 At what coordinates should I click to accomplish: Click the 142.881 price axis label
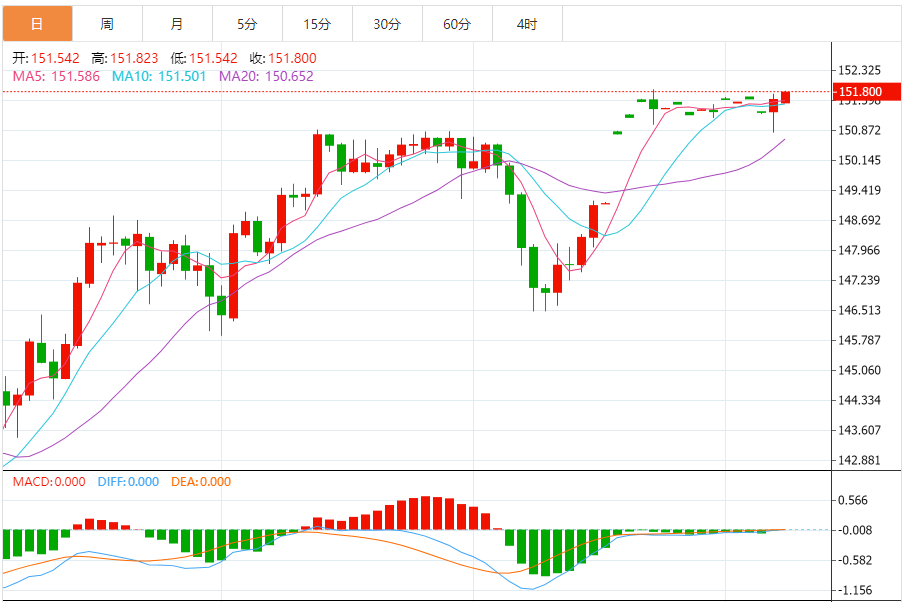coord(859,460)
